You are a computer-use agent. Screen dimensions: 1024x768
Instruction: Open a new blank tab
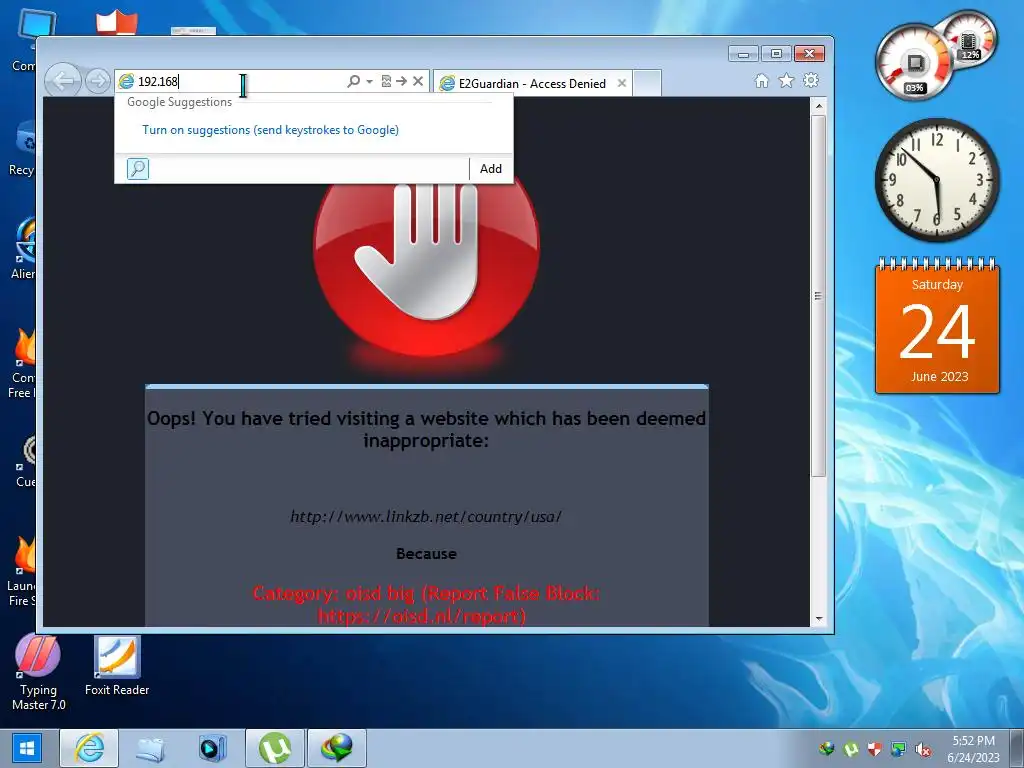[x=647, y=84]
